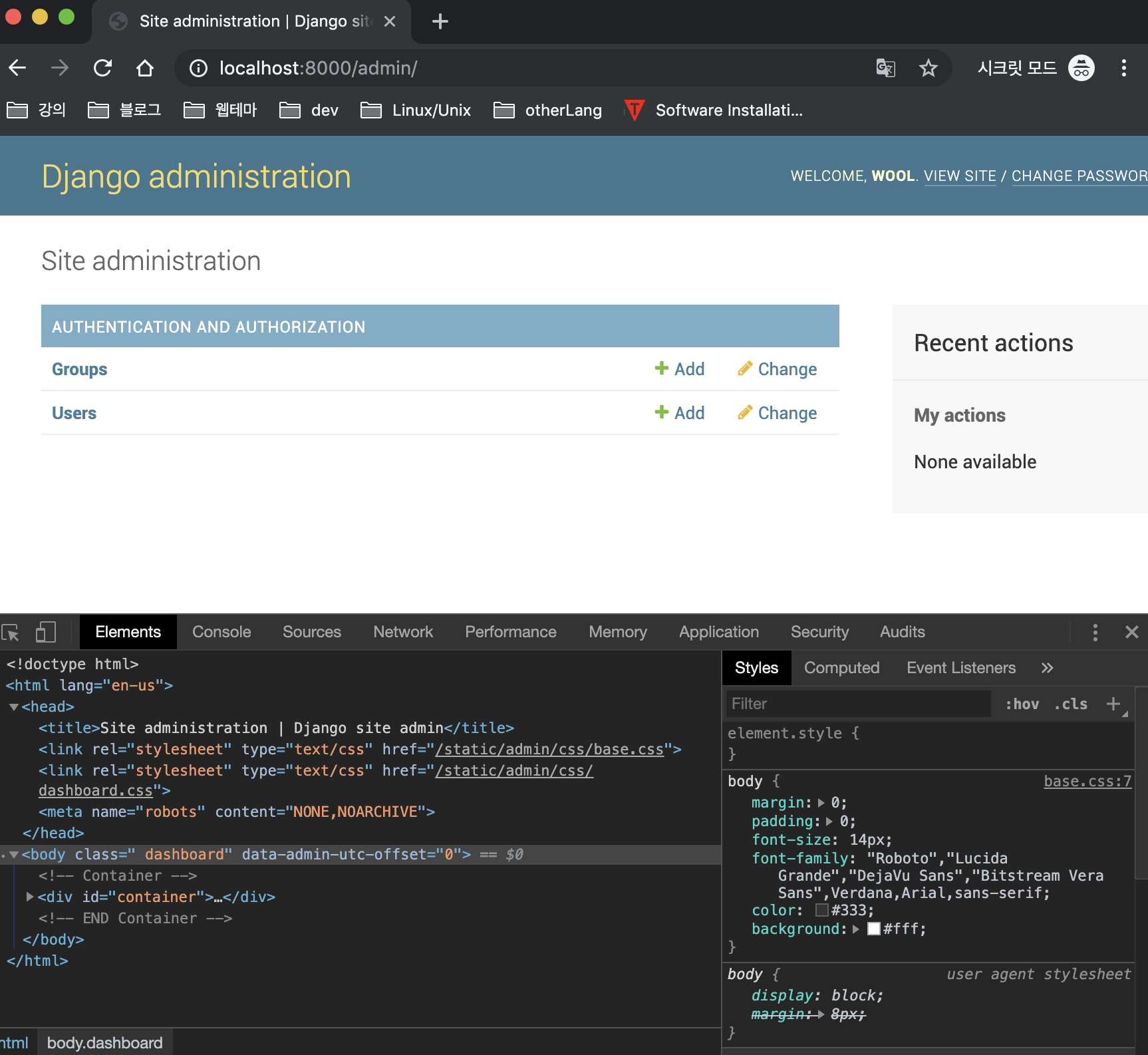Open the base.css:7 source link
This screenshot has width=1148, height=1055.
click(1087, 782)
